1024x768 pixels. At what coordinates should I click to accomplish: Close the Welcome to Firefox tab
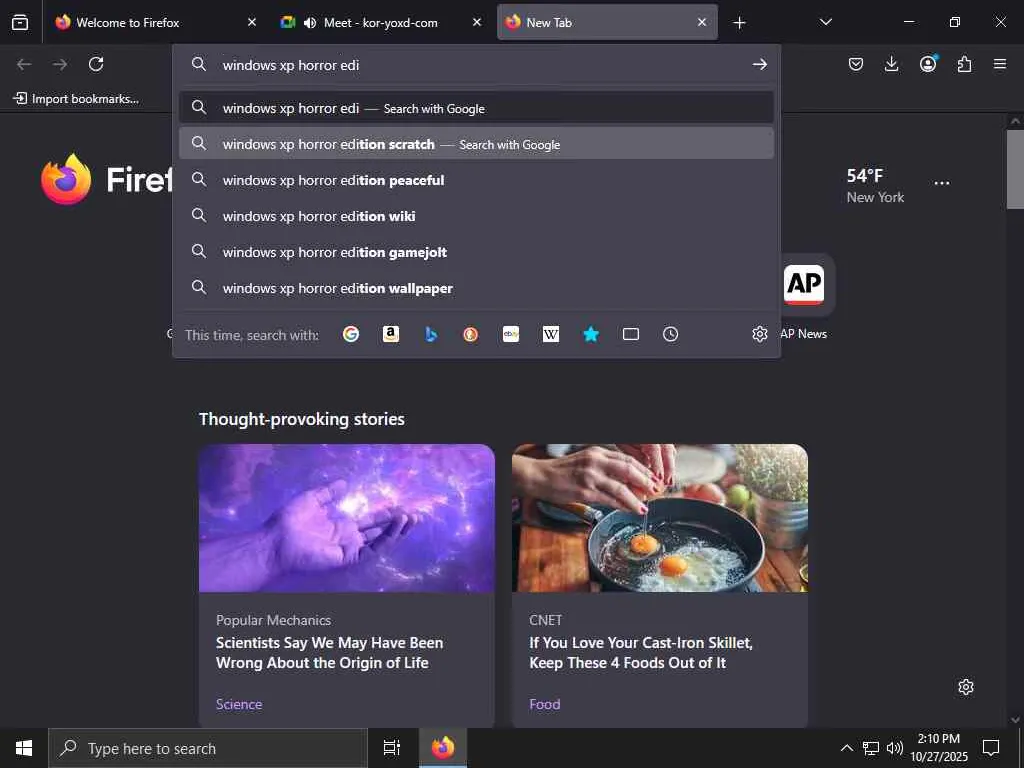tap(252, 22)
